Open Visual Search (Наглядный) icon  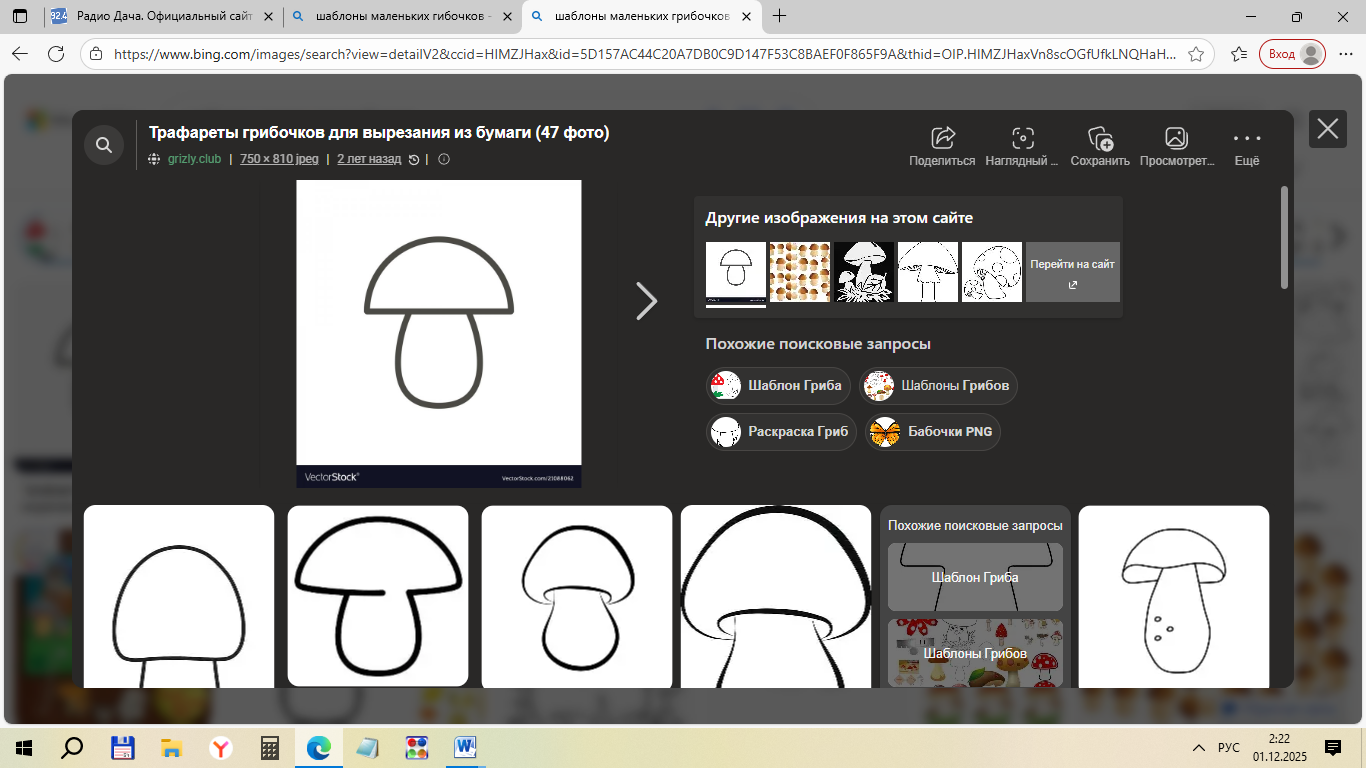click(x=1022, y=138)
